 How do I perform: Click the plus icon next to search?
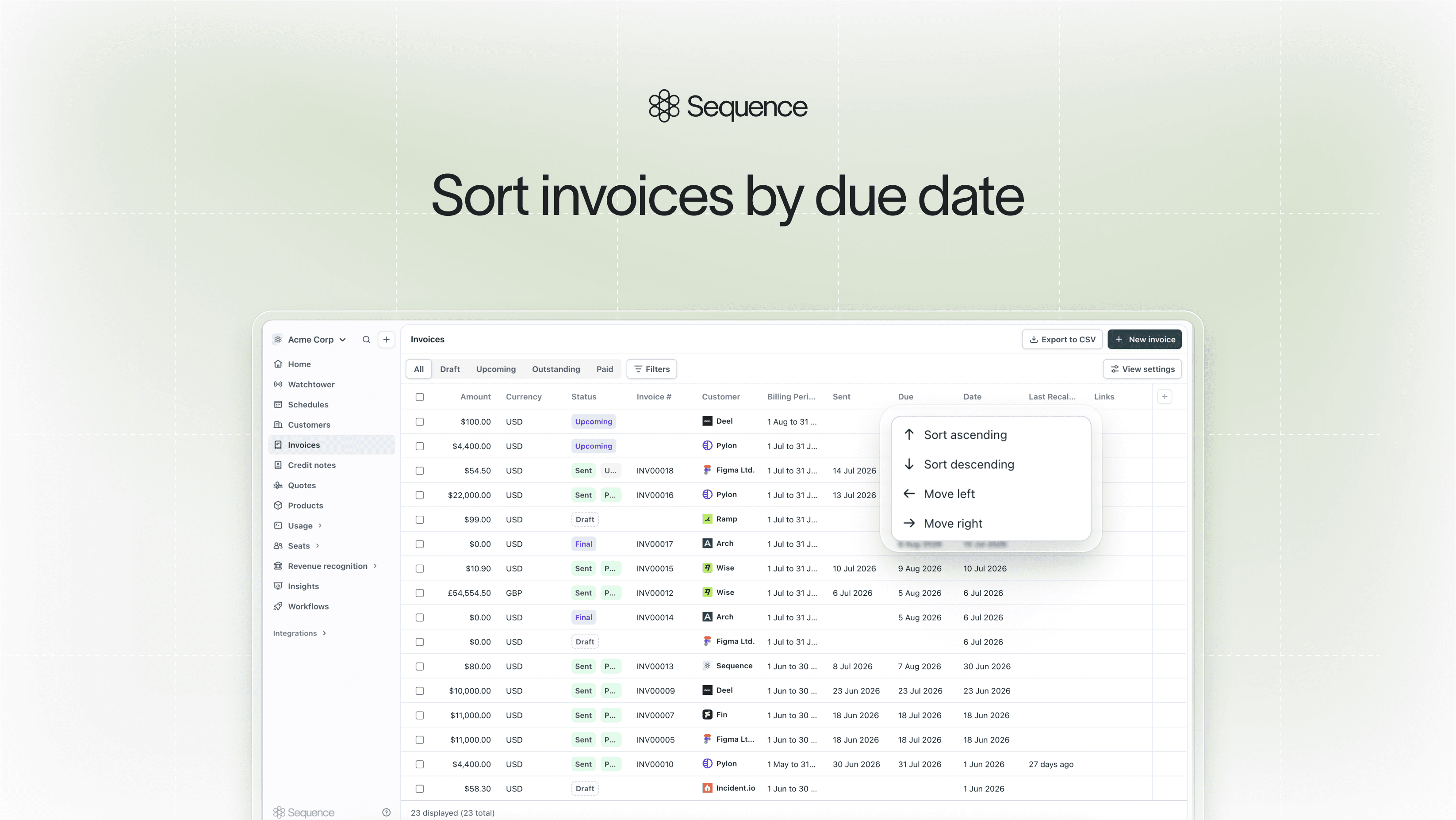point(386,340)
